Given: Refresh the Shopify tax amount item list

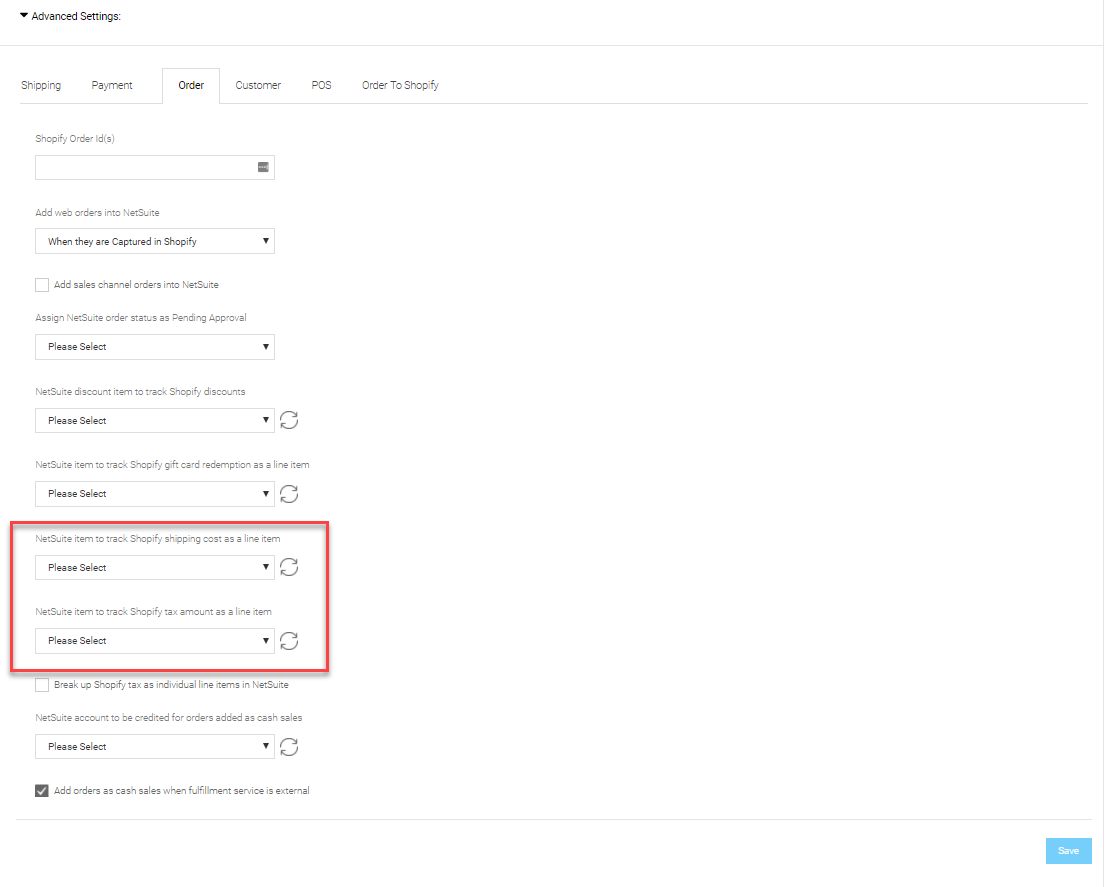Looking at the screenshot, I should pos(289,641).
